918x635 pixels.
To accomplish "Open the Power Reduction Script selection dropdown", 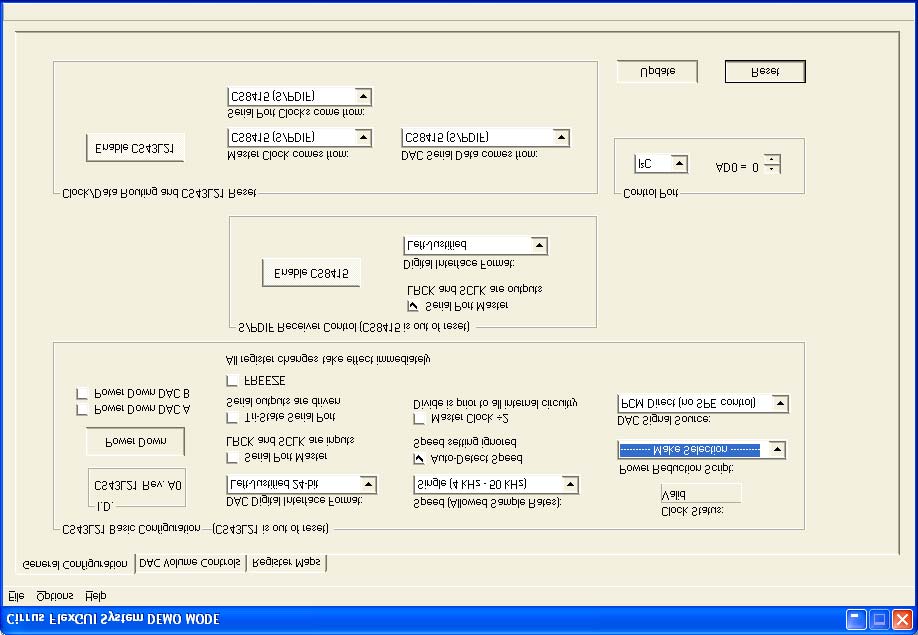I will (777, 449).
